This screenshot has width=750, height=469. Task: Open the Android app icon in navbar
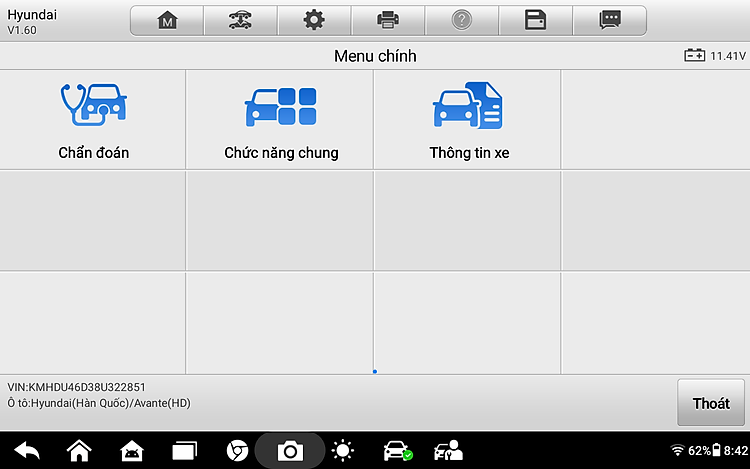click(x=132, y=451)
